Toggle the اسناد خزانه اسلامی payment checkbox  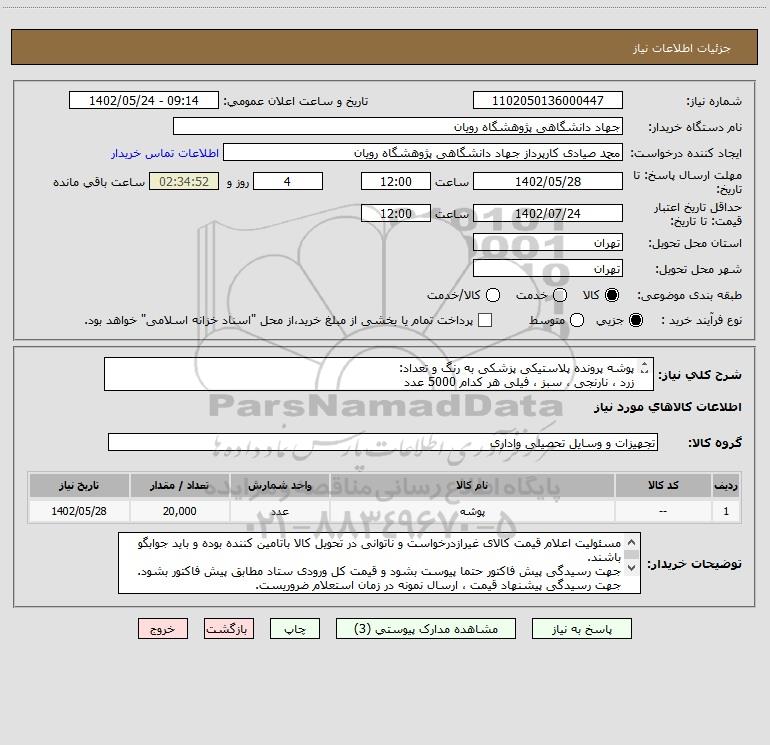pyautogui.click(x=485, y=320)
